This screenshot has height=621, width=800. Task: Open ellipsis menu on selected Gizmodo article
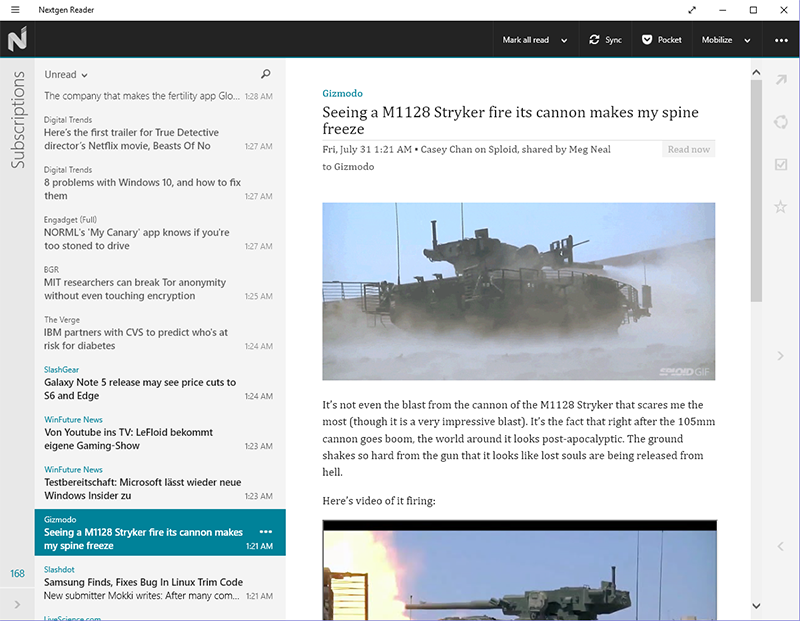(266, 531)
